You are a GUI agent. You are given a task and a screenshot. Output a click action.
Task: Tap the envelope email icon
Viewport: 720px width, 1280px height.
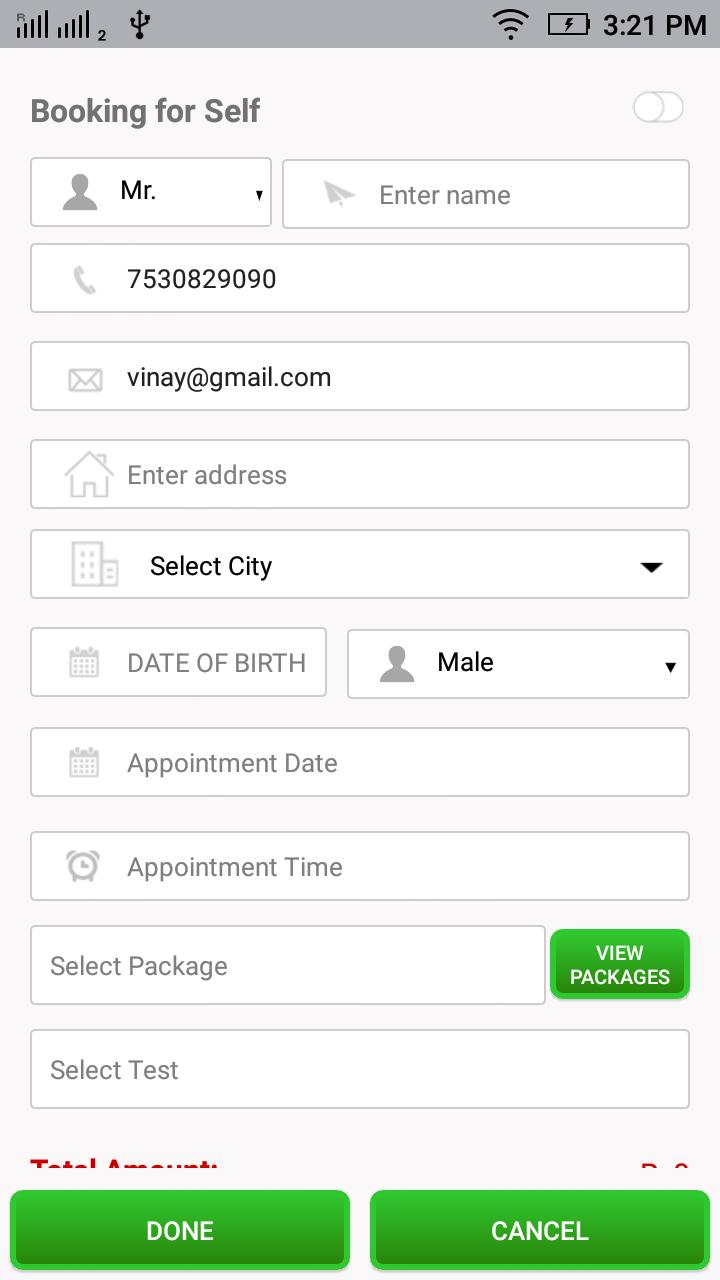(x=85, y=379)
